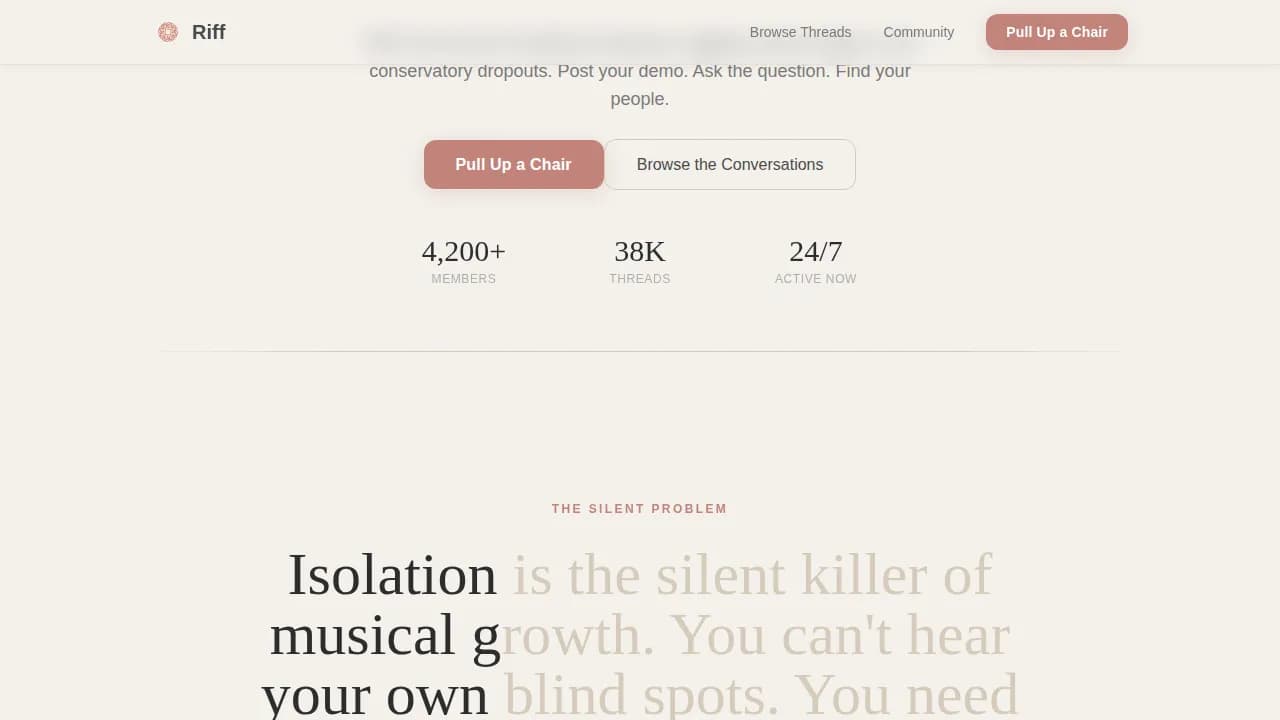Image resolution: width=1280 pixels, height=720 pixels.
Task: Click the divider line below the stats
Action: 640,350
